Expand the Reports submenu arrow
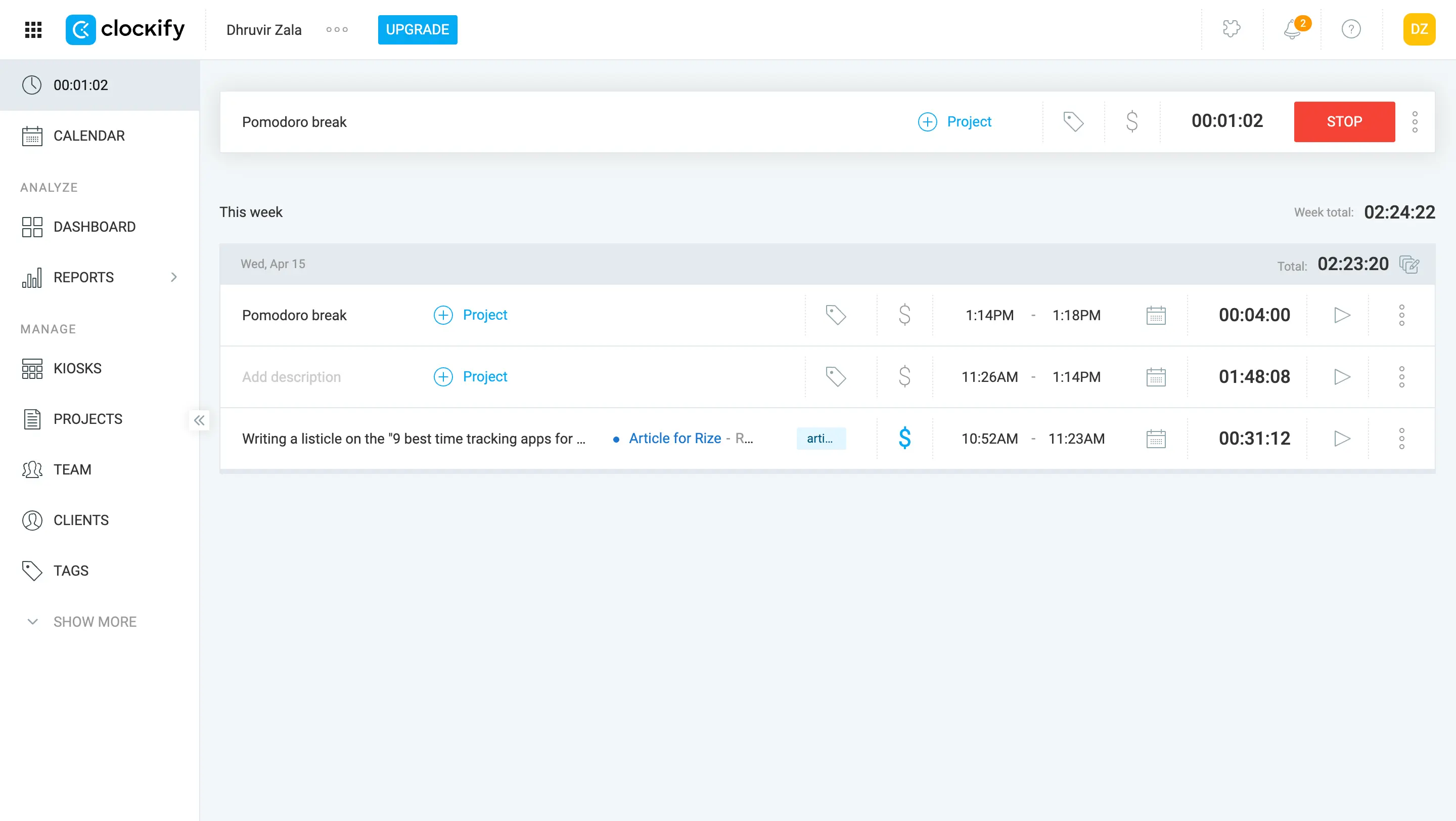 point(174,277)
